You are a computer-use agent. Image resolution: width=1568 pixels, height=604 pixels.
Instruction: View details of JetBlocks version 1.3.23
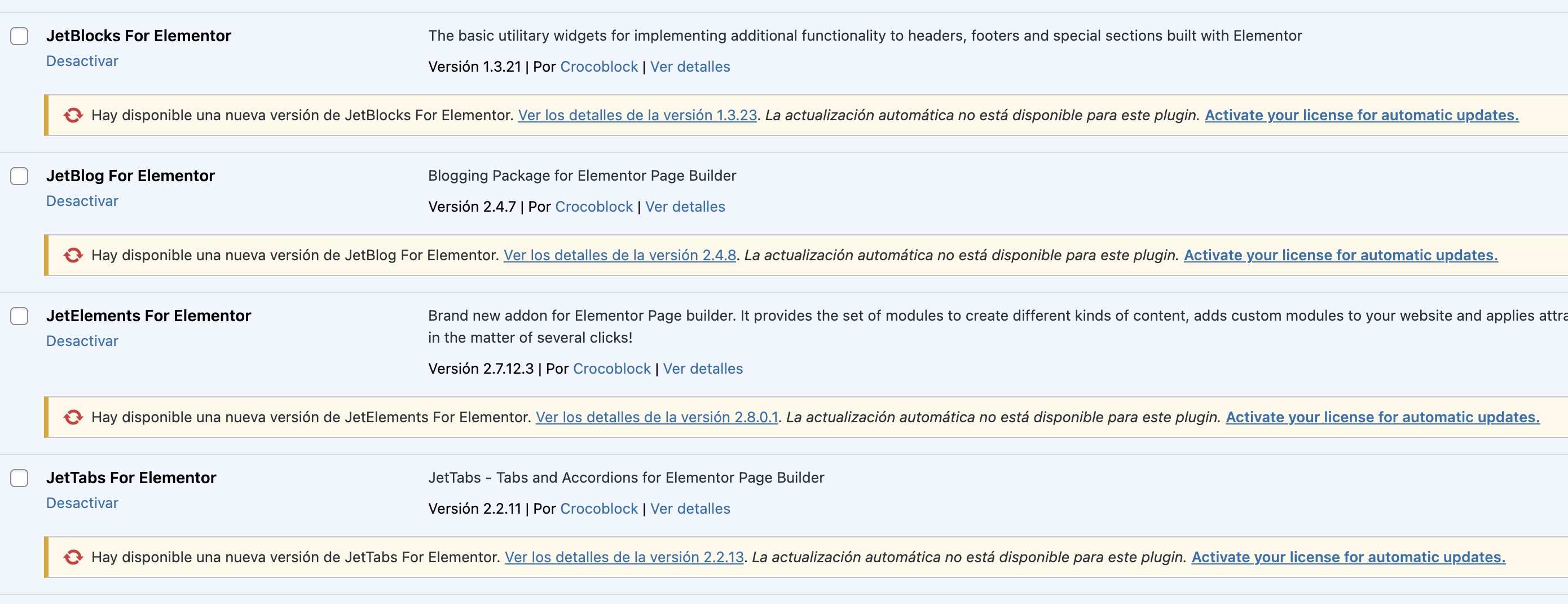pos(637,115)
